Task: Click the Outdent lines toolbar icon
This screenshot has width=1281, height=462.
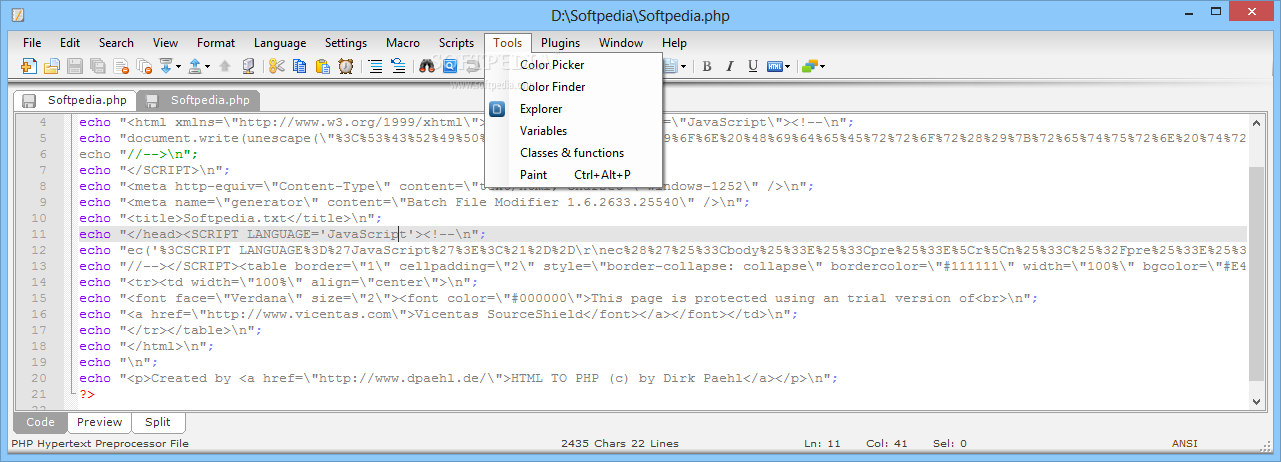Action: point(398,66)
